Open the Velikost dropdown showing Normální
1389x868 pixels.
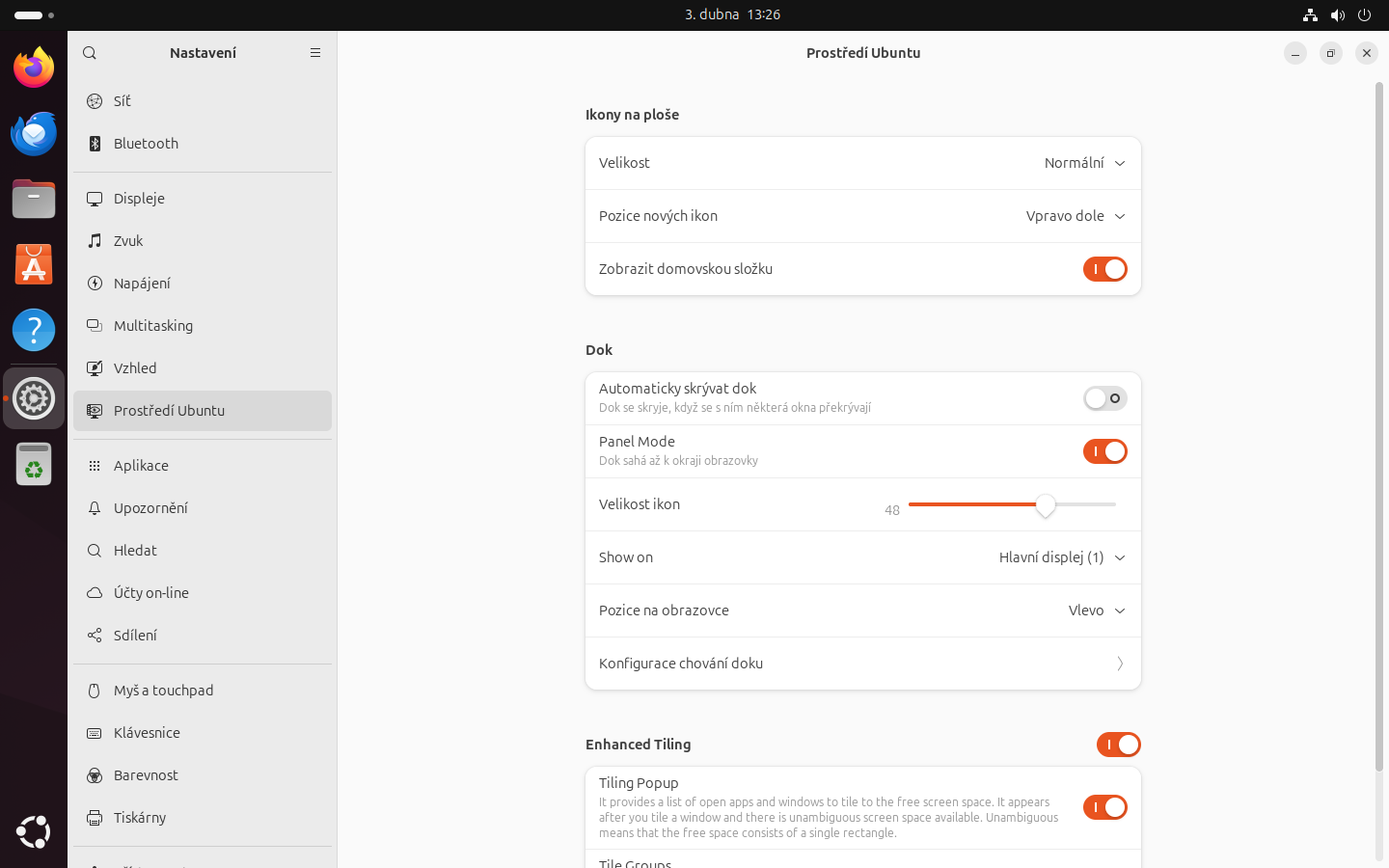pos(1084,163)
